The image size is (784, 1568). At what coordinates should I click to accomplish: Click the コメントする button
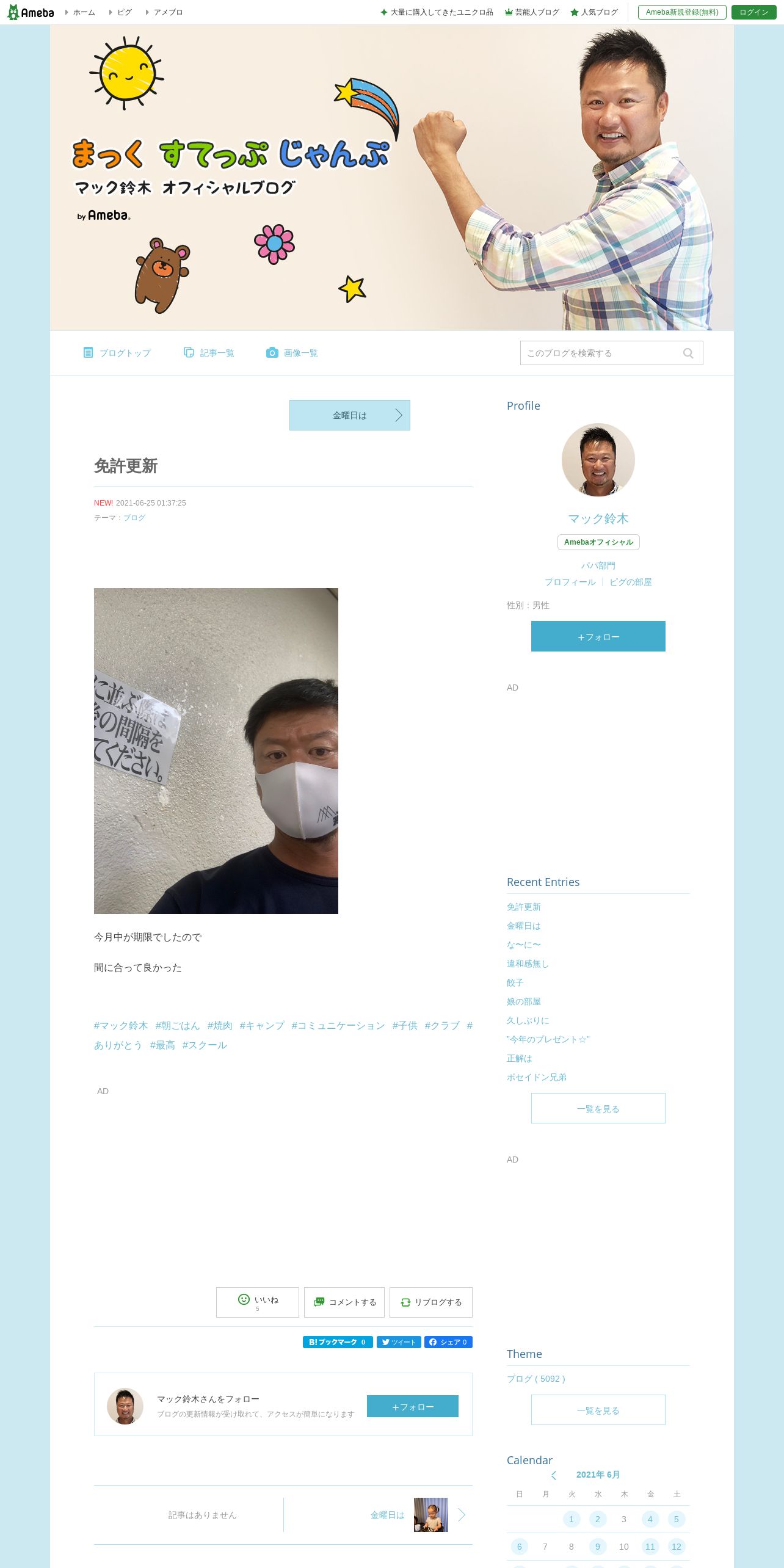[x=344, y=1302]
